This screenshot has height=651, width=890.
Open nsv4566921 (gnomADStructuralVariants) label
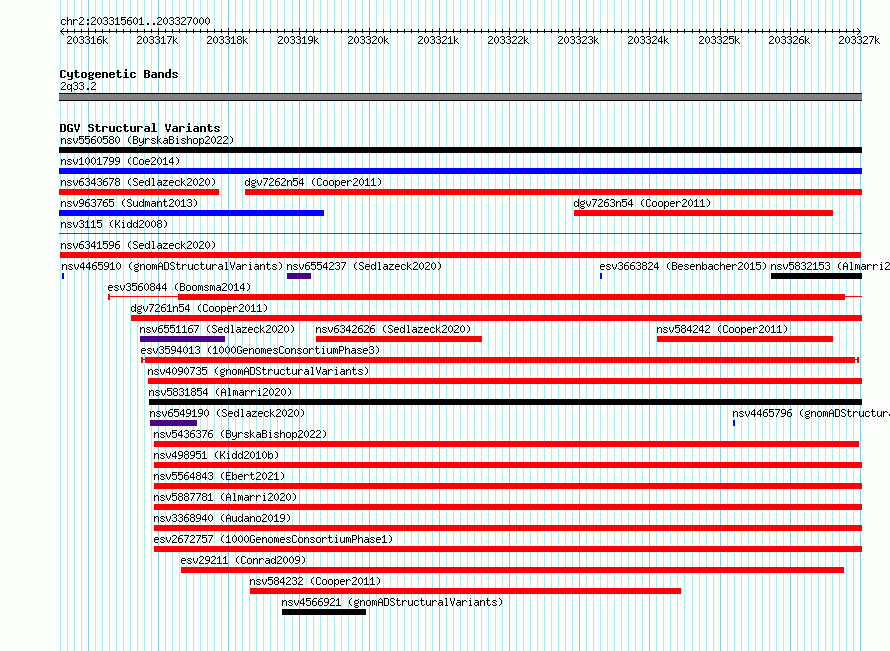(x=392, y=602)
